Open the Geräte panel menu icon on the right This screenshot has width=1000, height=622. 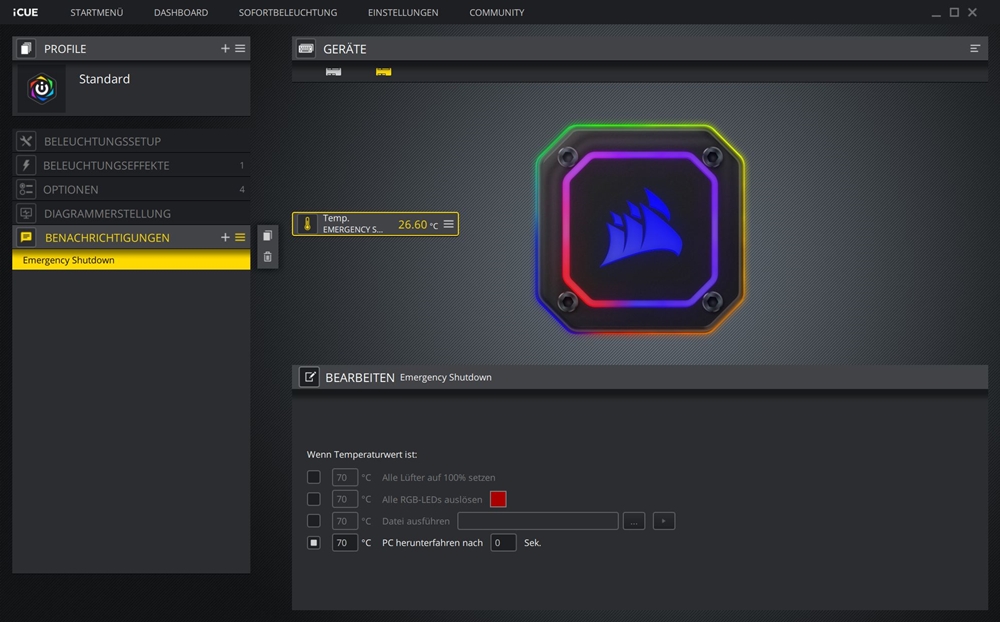[974, 48]
